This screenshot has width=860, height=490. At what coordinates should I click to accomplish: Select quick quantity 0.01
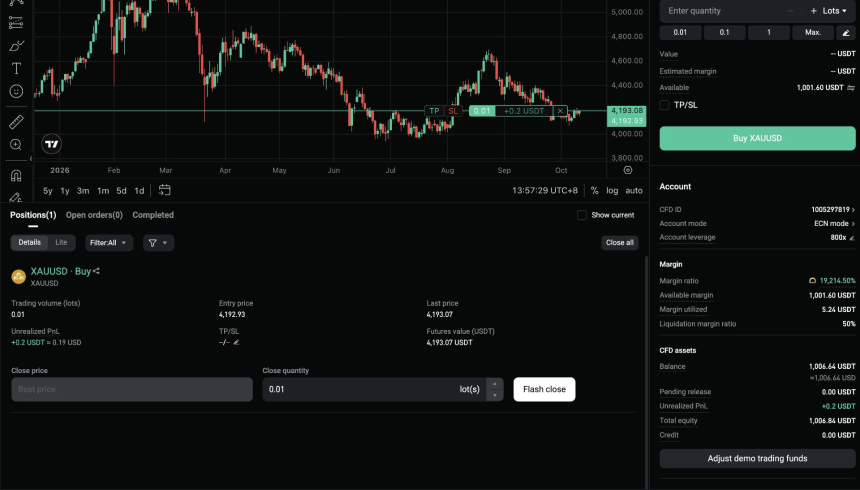680,32
